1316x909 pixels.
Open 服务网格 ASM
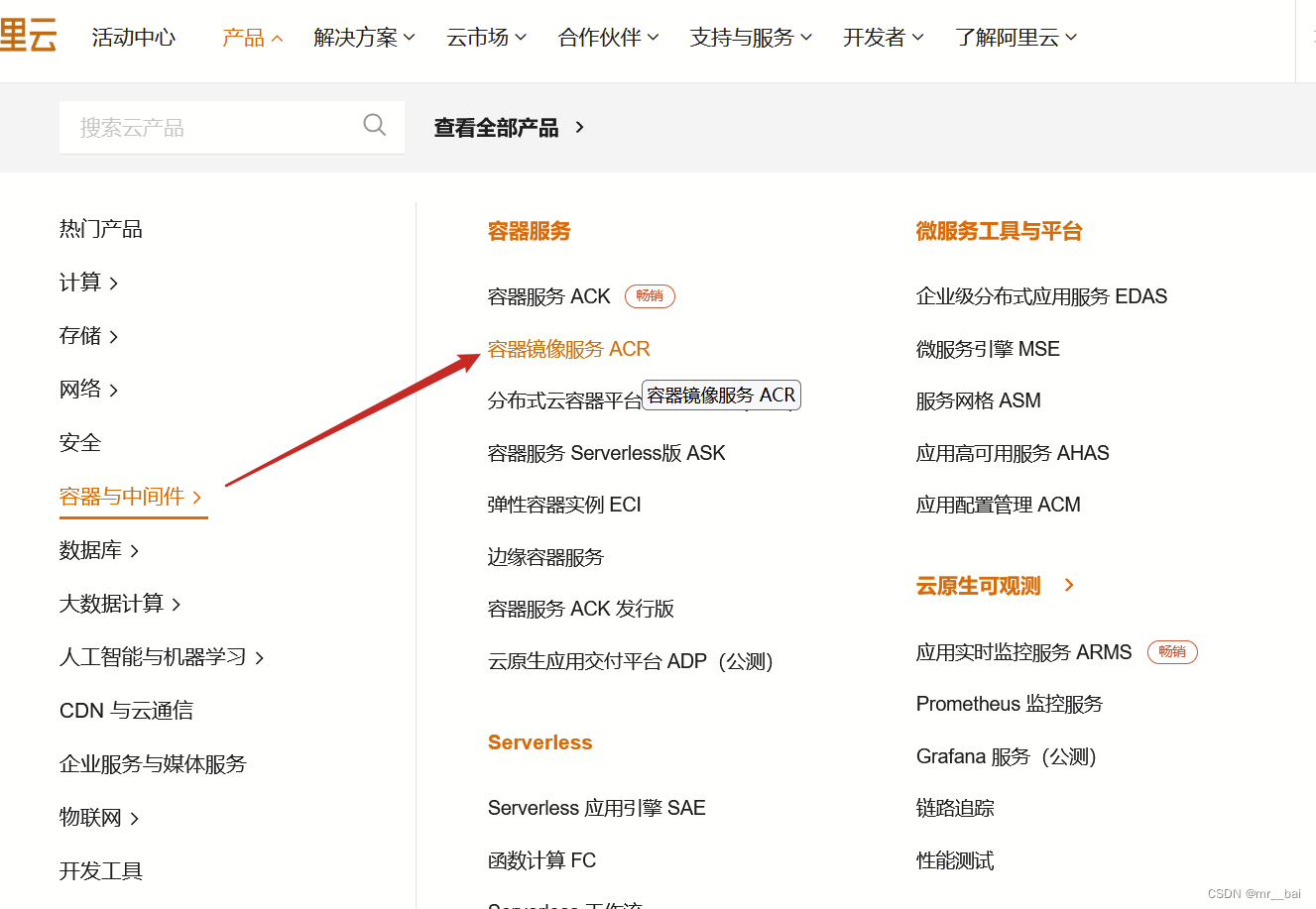(x=979, y=400)
